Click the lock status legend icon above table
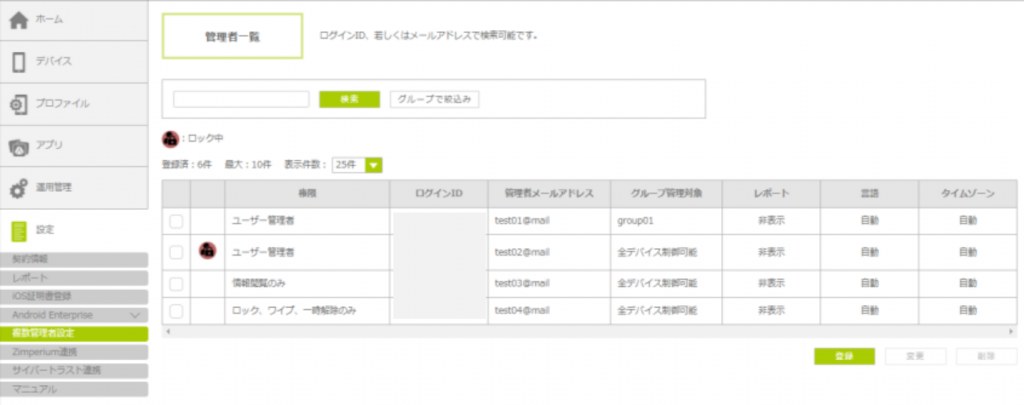The image size is (1024, 405). click(170, 138)
